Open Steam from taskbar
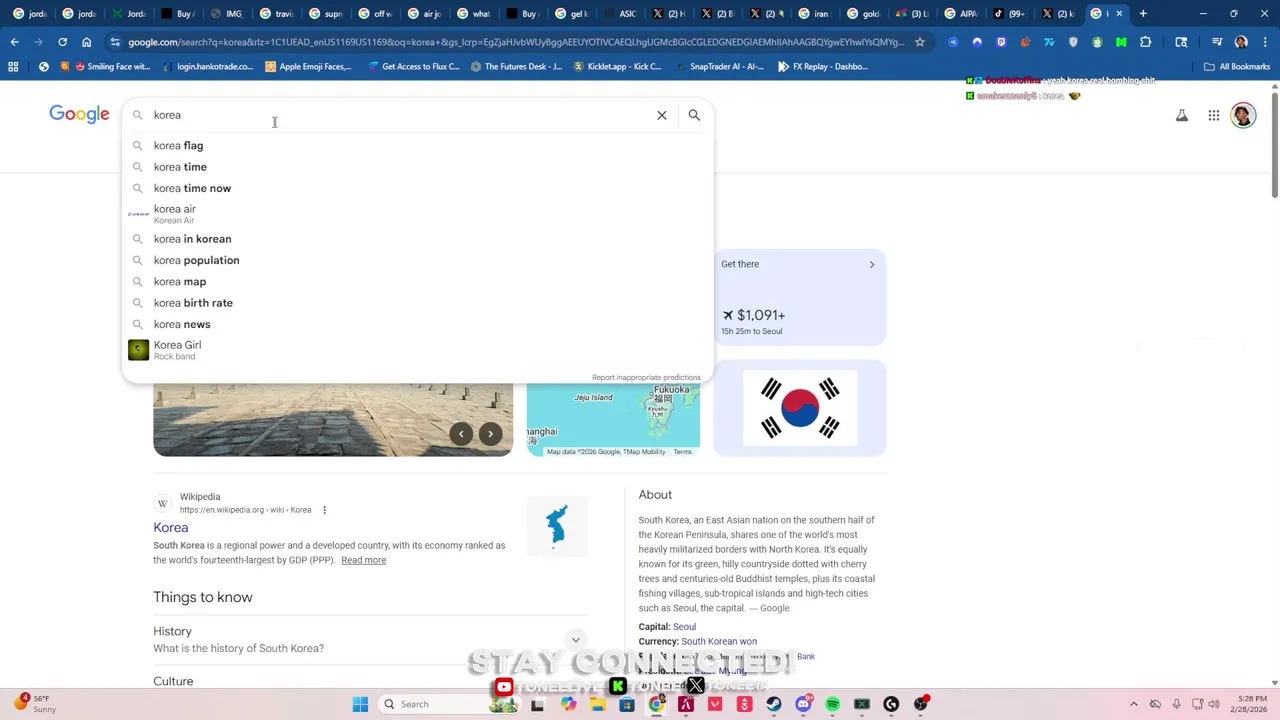 (x=773, y=704)
